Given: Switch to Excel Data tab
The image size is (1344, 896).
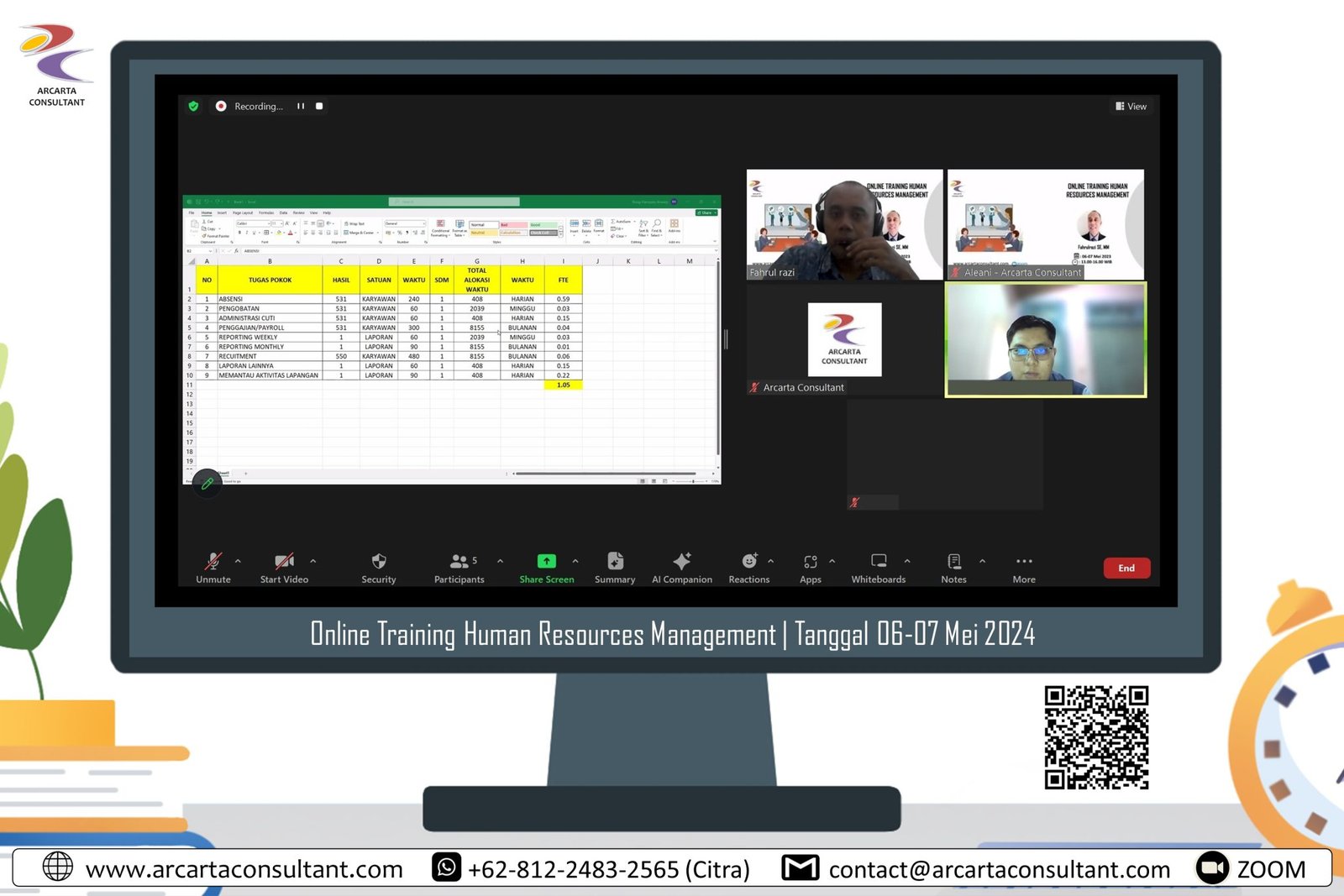Looking at the screenshot, I should 283,212.
